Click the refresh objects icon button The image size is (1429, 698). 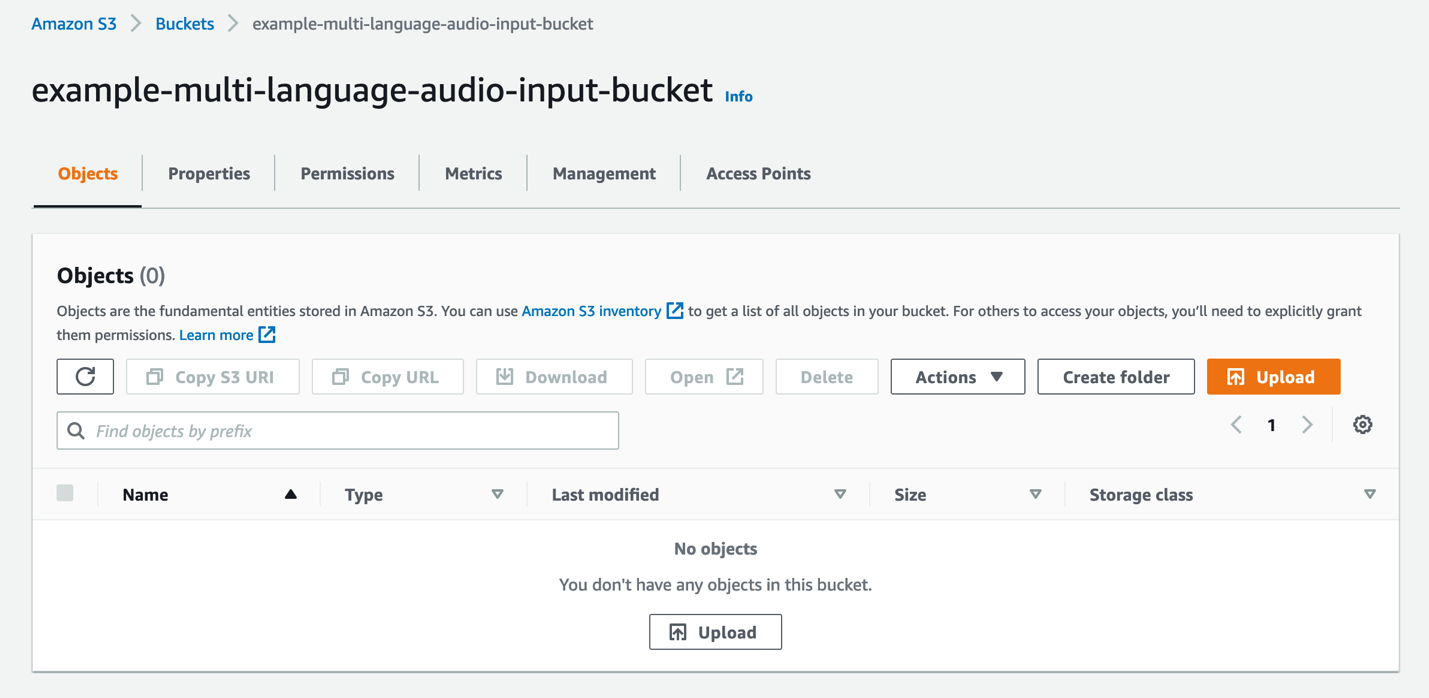[85, 377]
